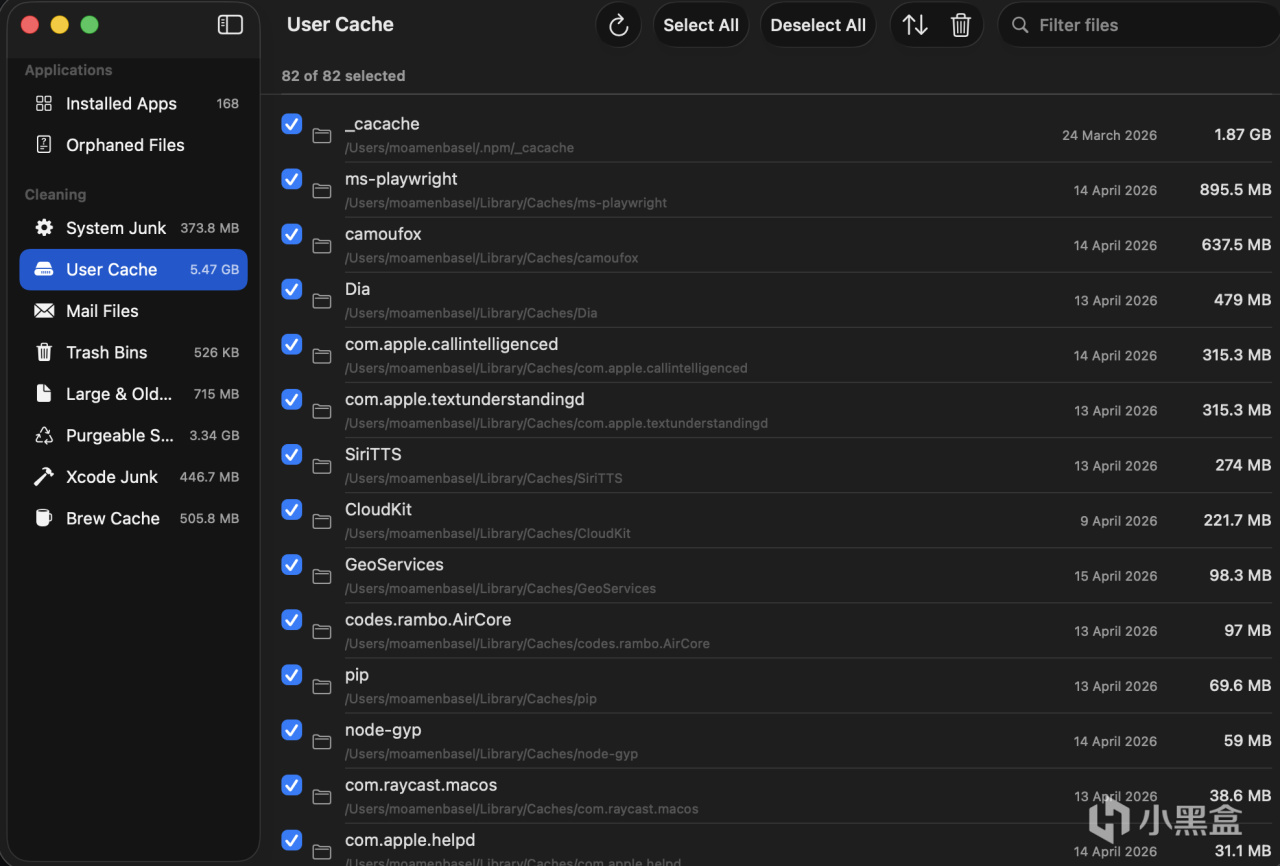This screenshot has height=866, width=1280.
Task: Open the Installed Apps section
Action: coord(121,104)
